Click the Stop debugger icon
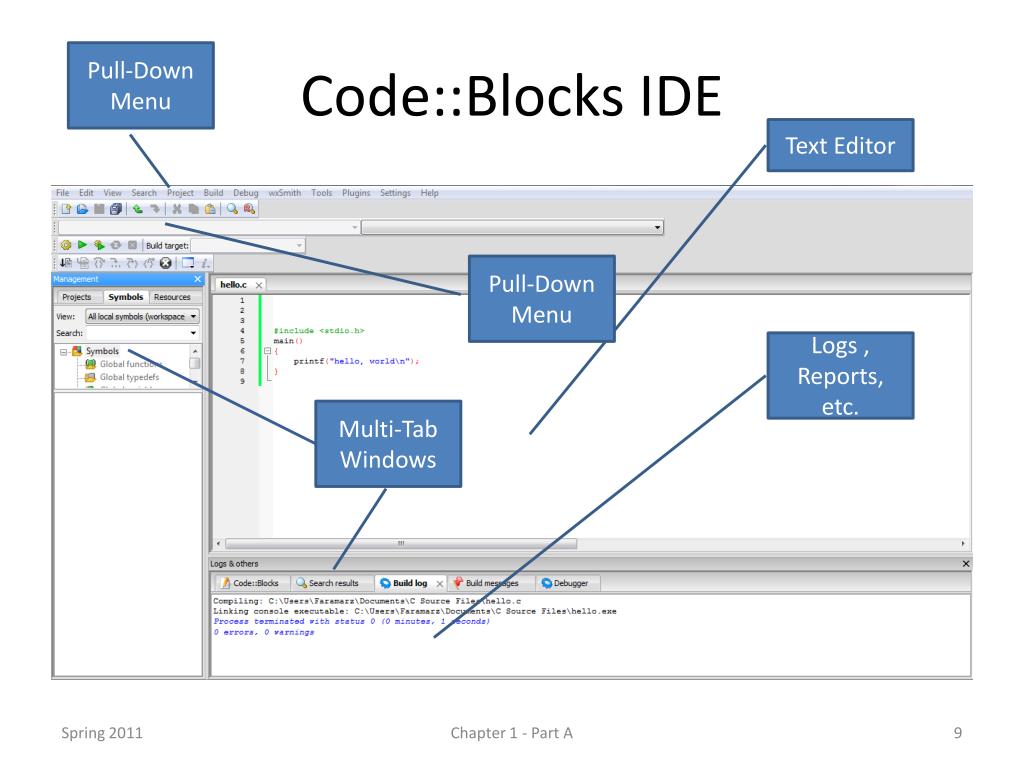This screenshot has width=1024, height=768. (166, 263)
